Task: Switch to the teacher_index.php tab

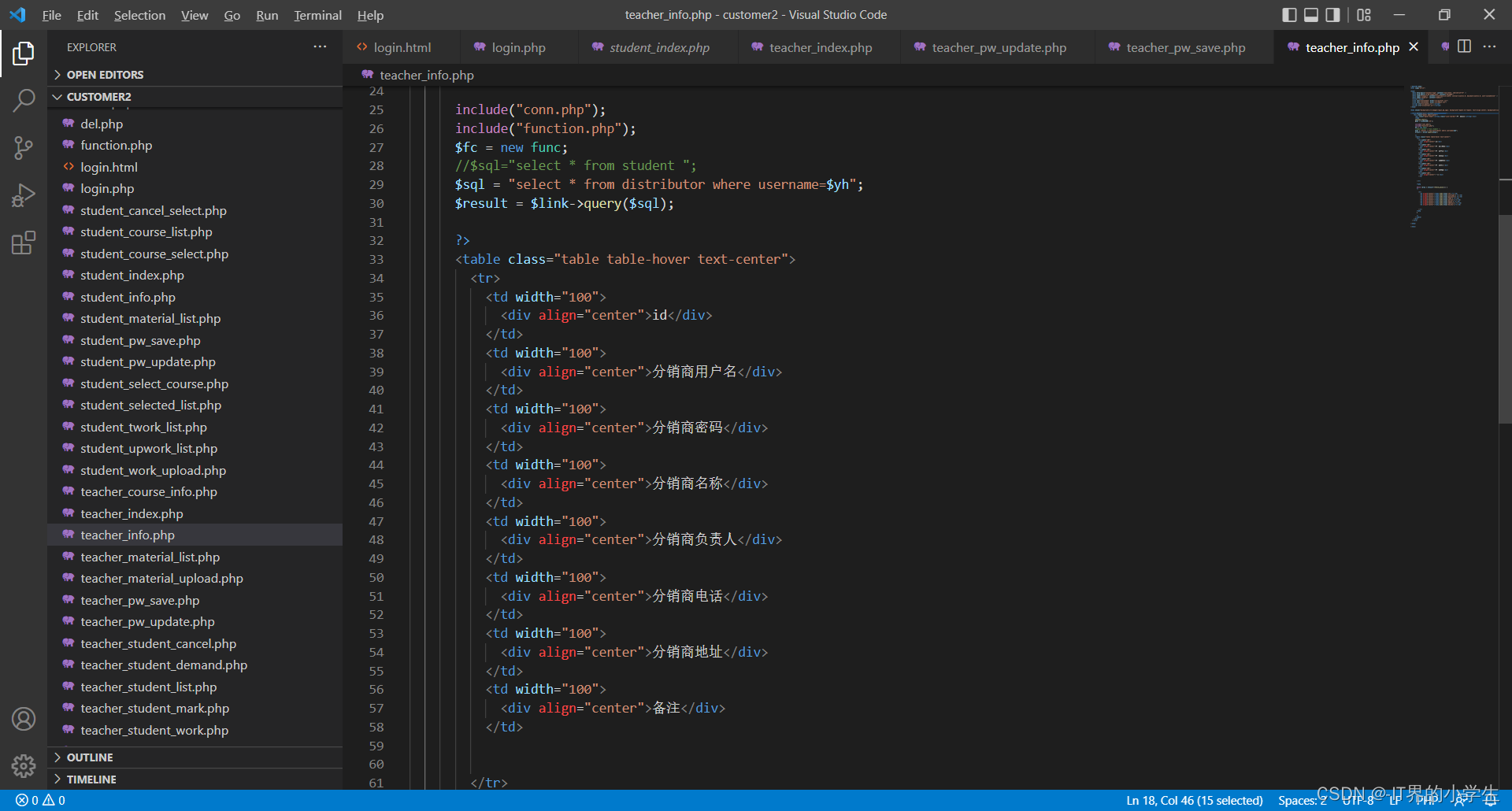Action: tap(820, 47)
